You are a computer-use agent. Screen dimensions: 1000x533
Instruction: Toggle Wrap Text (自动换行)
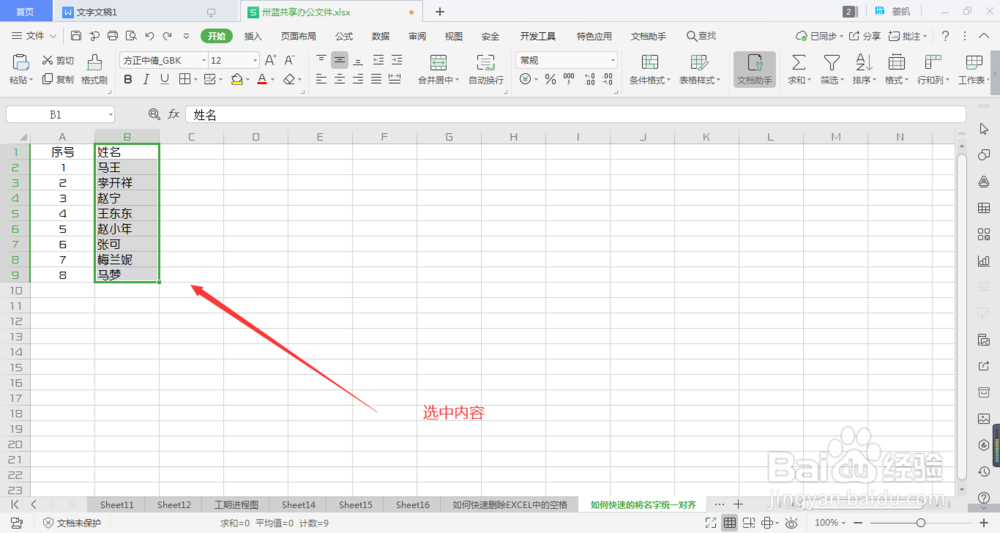(x=486, y=69)
